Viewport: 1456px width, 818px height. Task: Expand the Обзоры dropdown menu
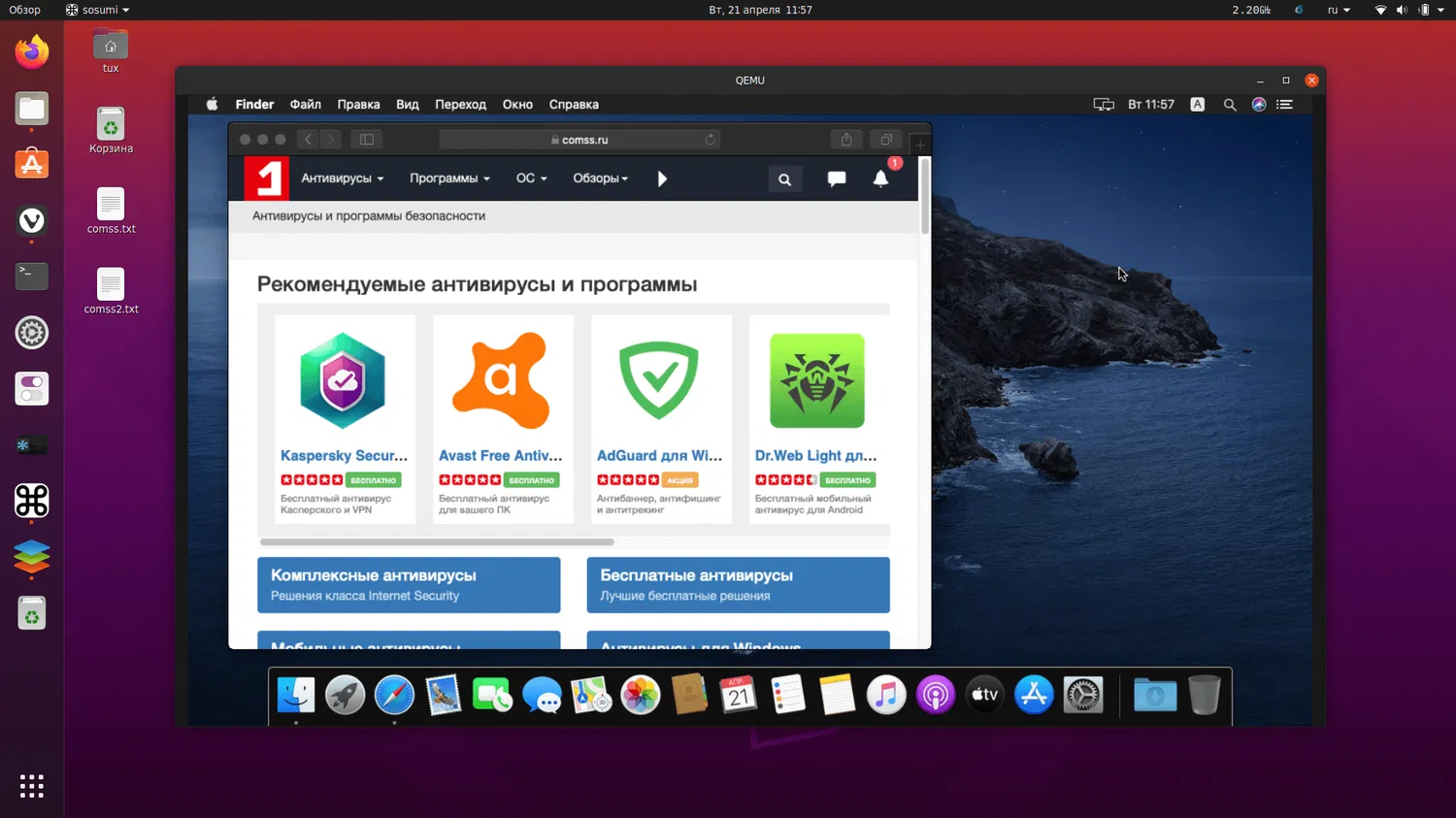point(600,179)
